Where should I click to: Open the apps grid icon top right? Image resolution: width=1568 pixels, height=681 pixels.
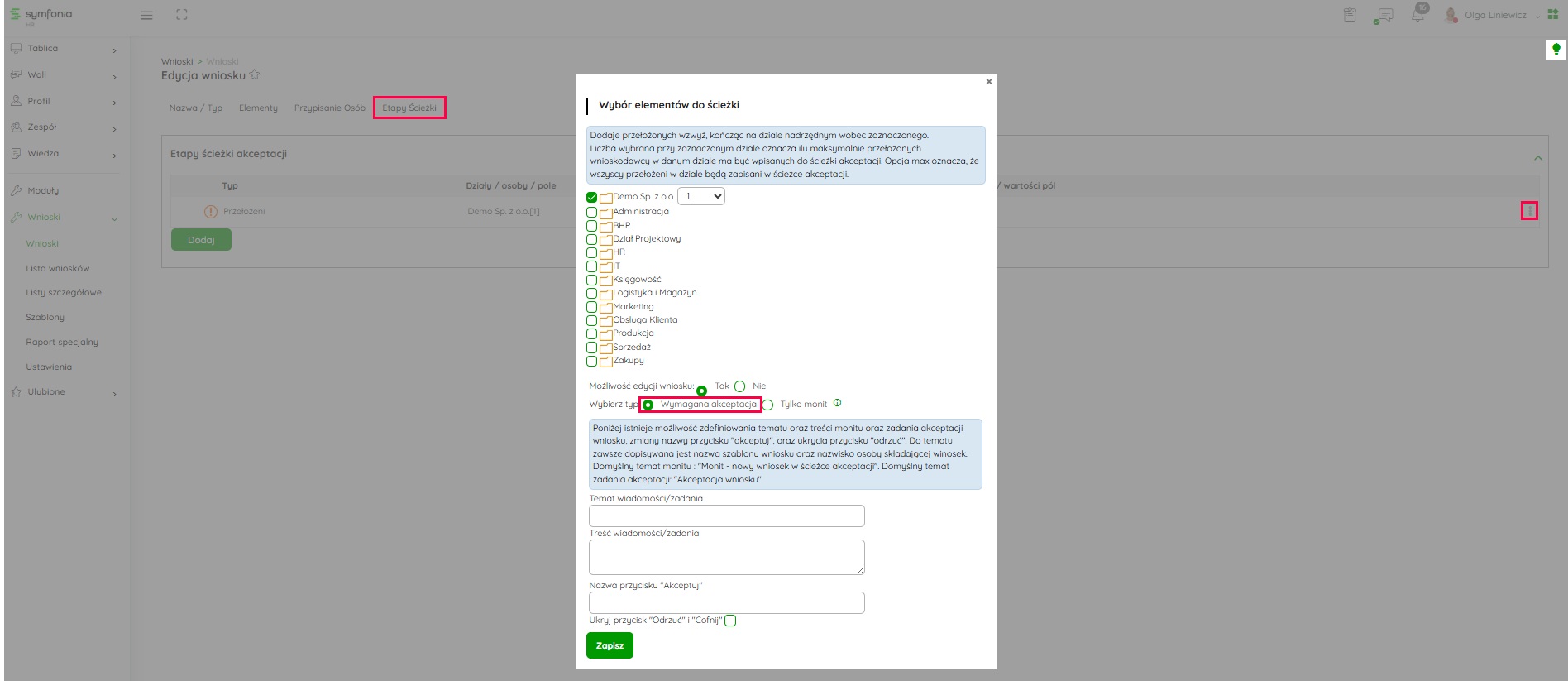coord(1552,15)
